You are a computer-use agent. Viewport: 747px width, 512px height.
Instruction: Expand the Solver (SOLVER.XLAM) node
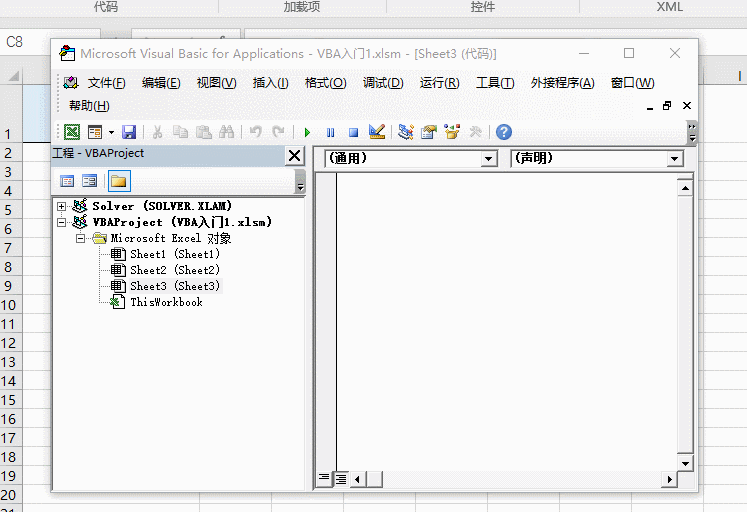61,206
